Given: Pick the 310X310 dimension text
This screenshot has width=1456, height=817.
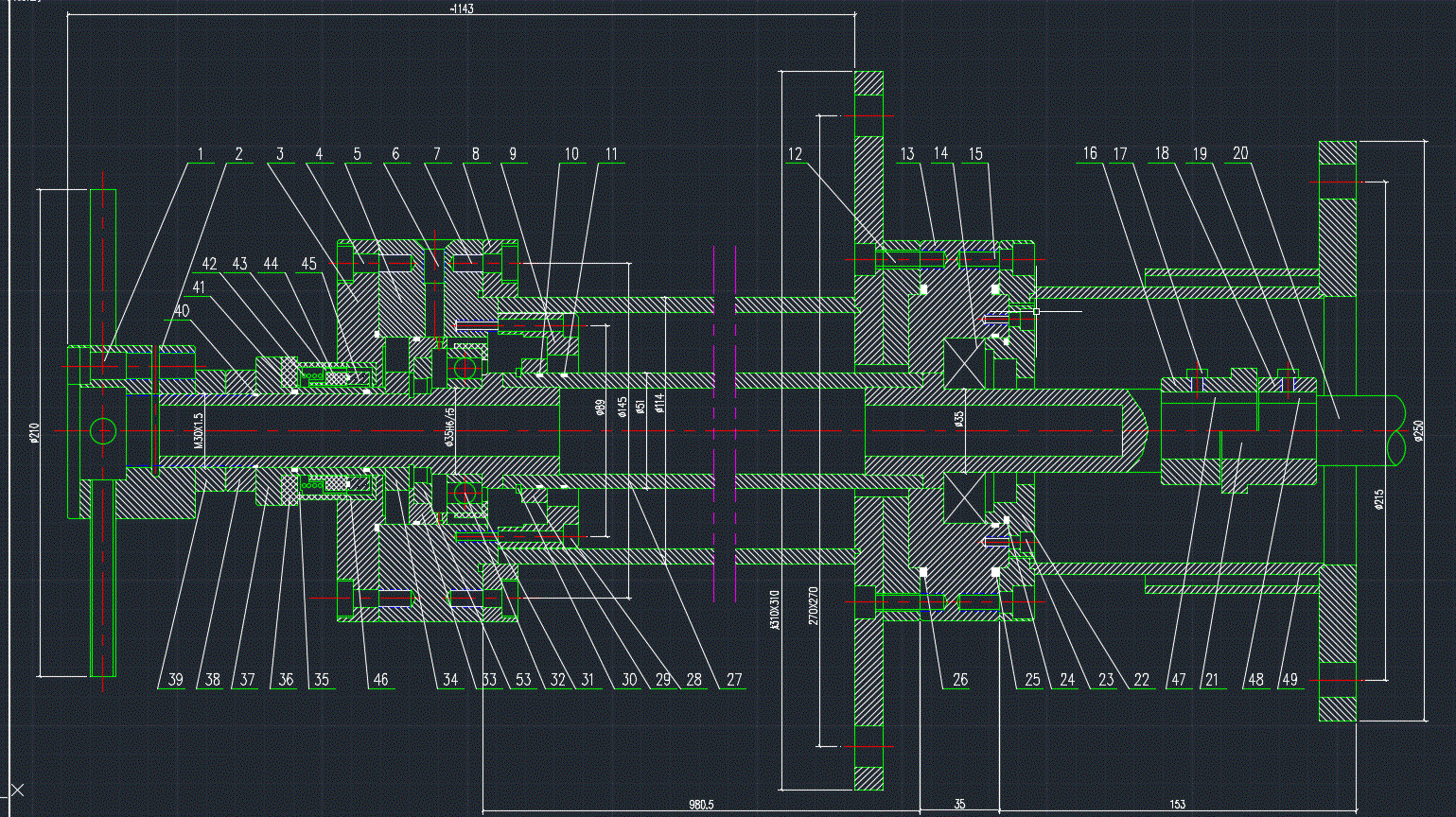Looking at the screenshot, I should click(x=775, y=611).
